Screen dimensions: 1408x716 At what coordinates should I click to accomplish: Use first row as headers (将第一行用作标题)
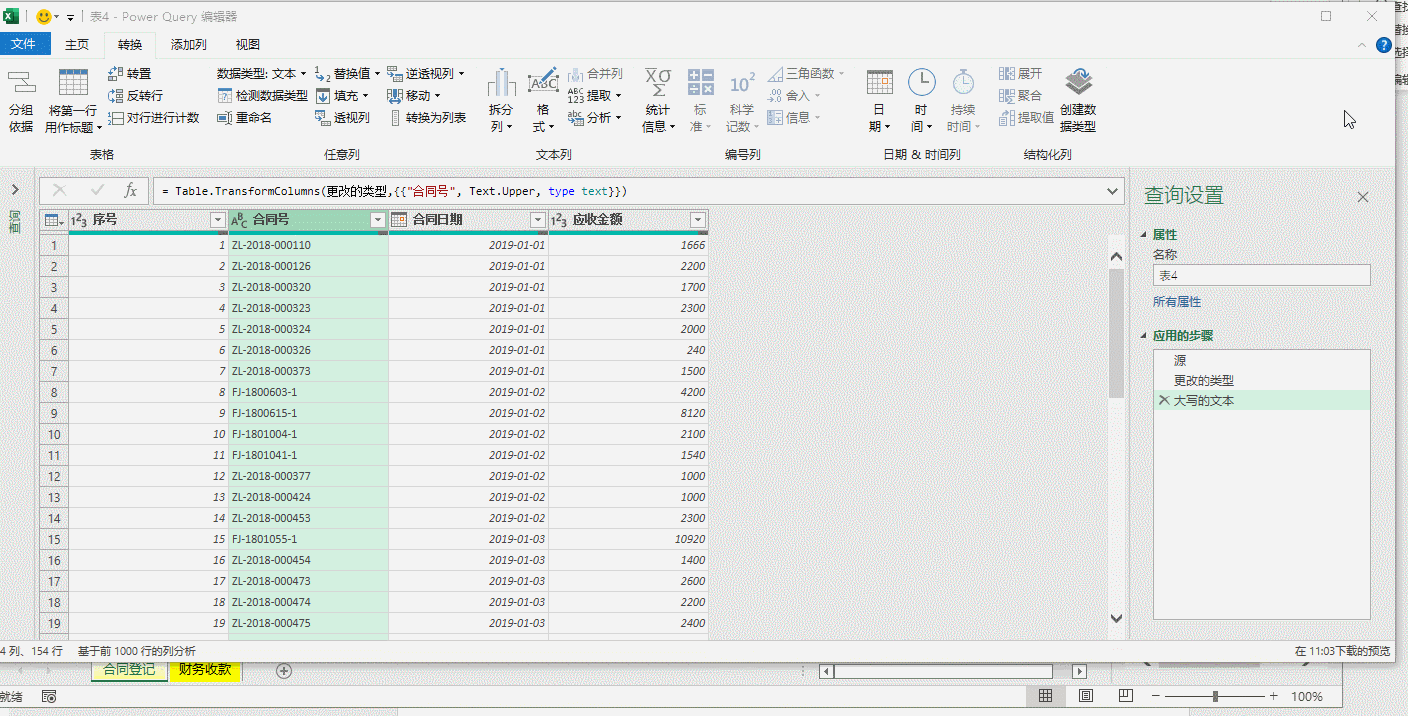click(x=73, y=102)
